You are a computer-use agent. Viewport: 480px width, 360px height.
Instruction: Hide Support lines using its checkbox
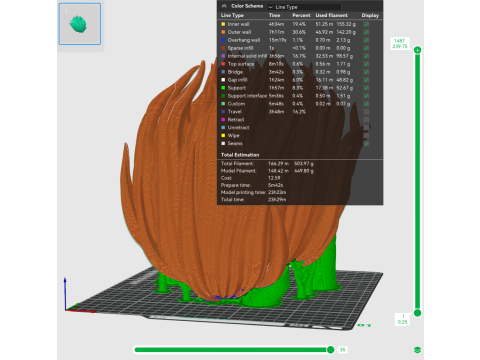pyautogui.click(x=366, y=88)
